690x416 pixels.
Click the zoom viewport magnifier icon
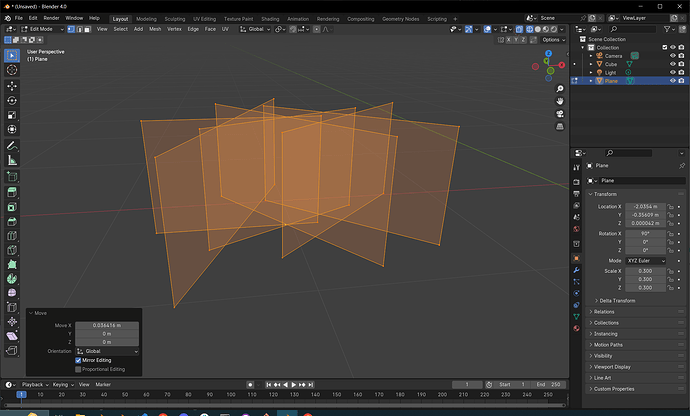pos(560,89)
